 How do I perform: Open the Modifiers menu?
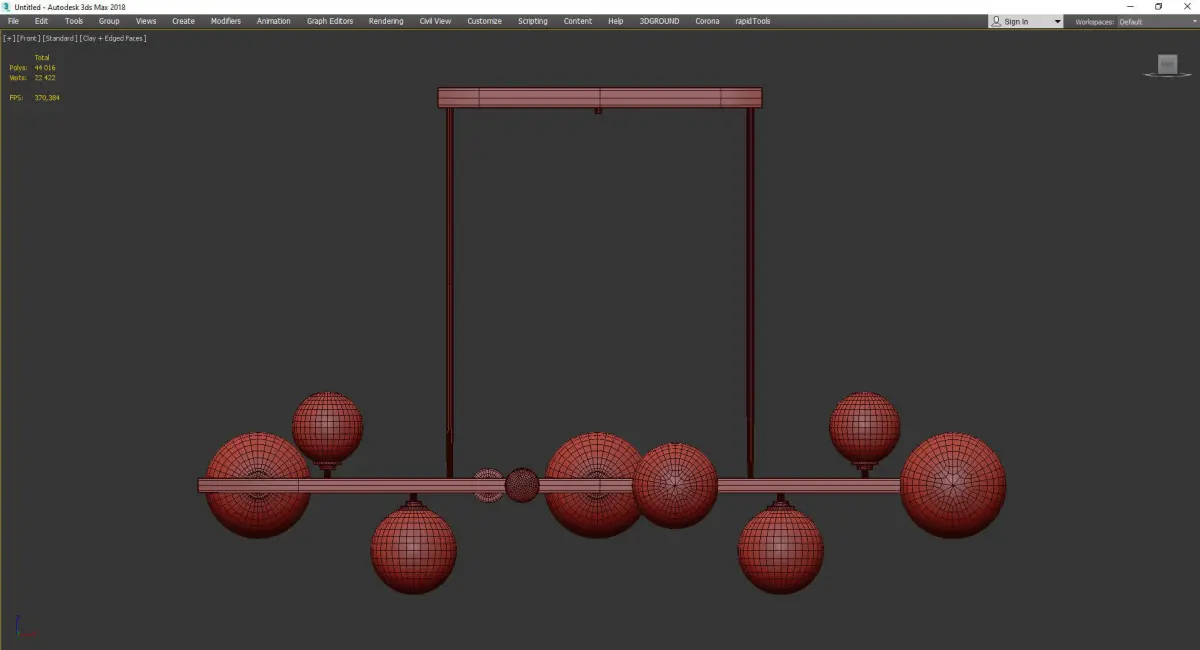pos(226,21)
